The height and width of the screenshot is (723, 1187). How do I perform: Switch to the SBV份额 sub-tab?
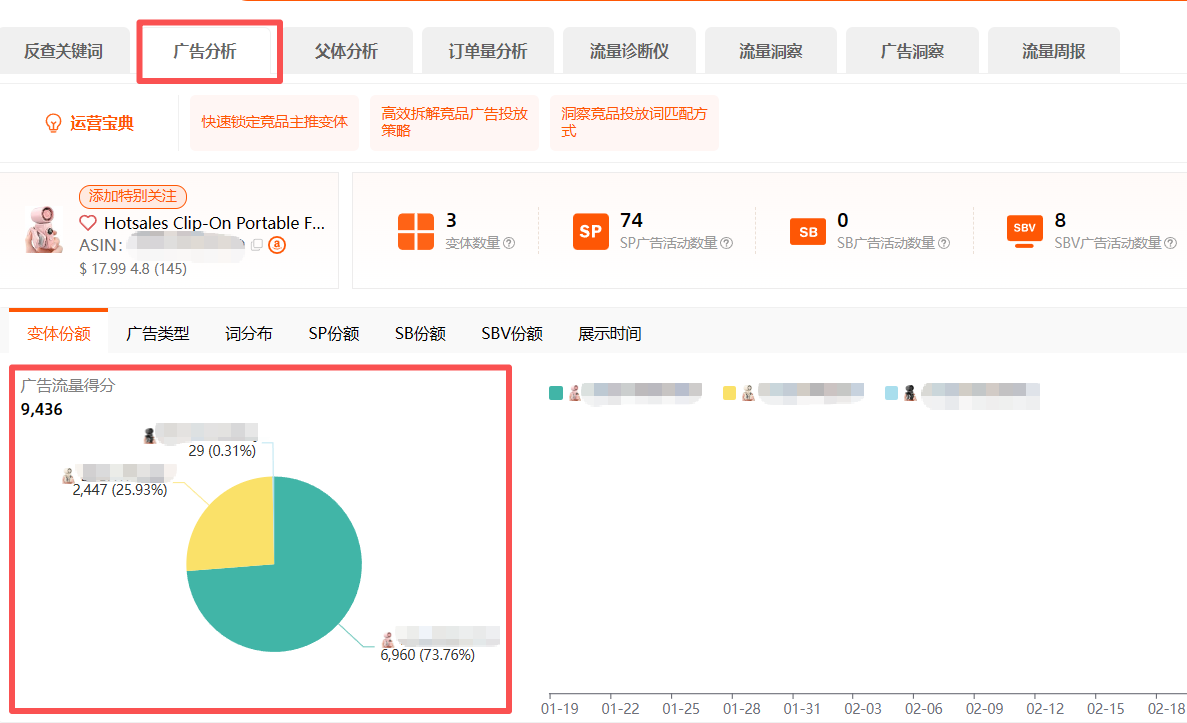point(511,334)
